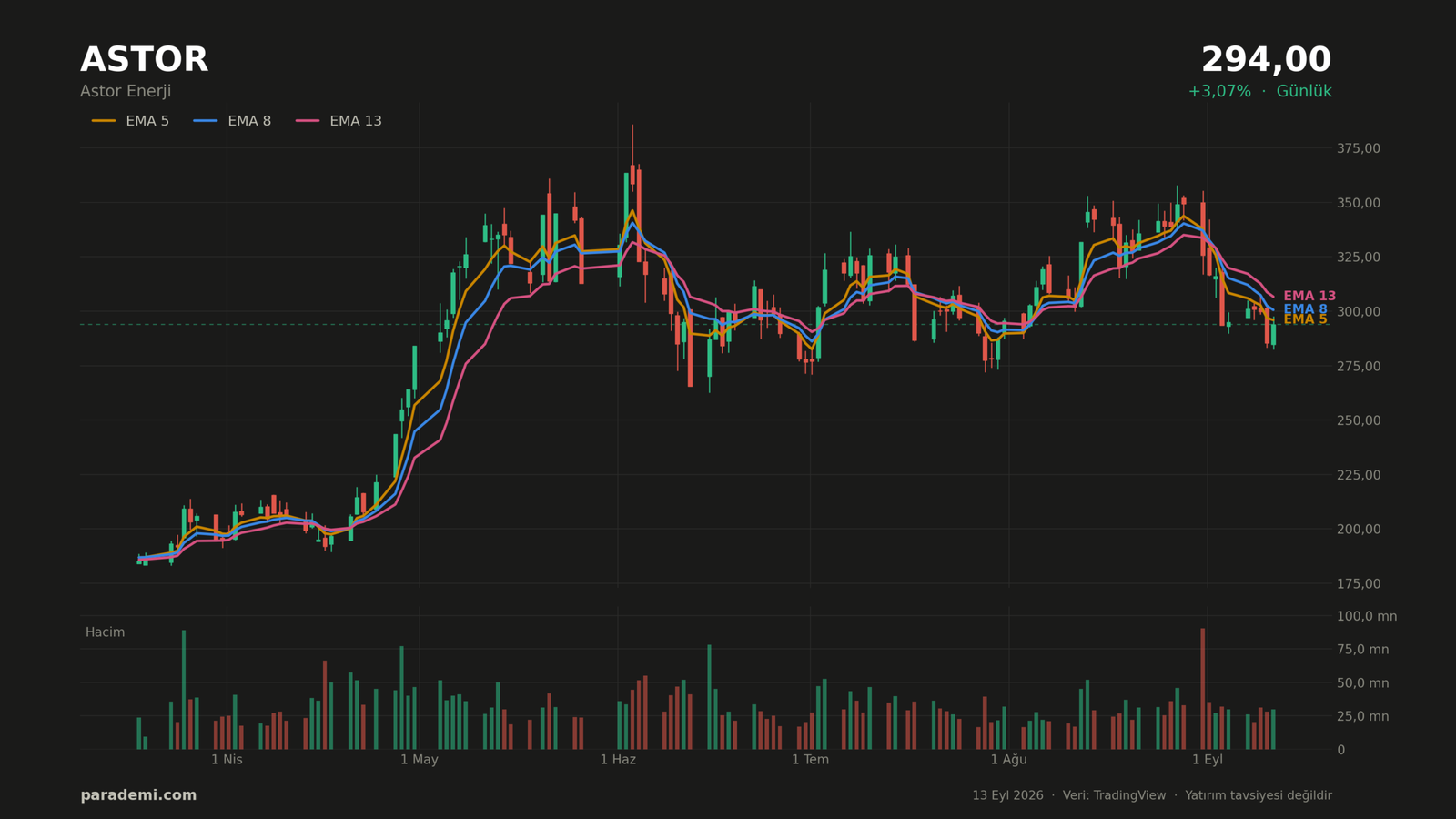
Task: Click the 25,0 mn volume axis label
Action: tap(1362, 716)
